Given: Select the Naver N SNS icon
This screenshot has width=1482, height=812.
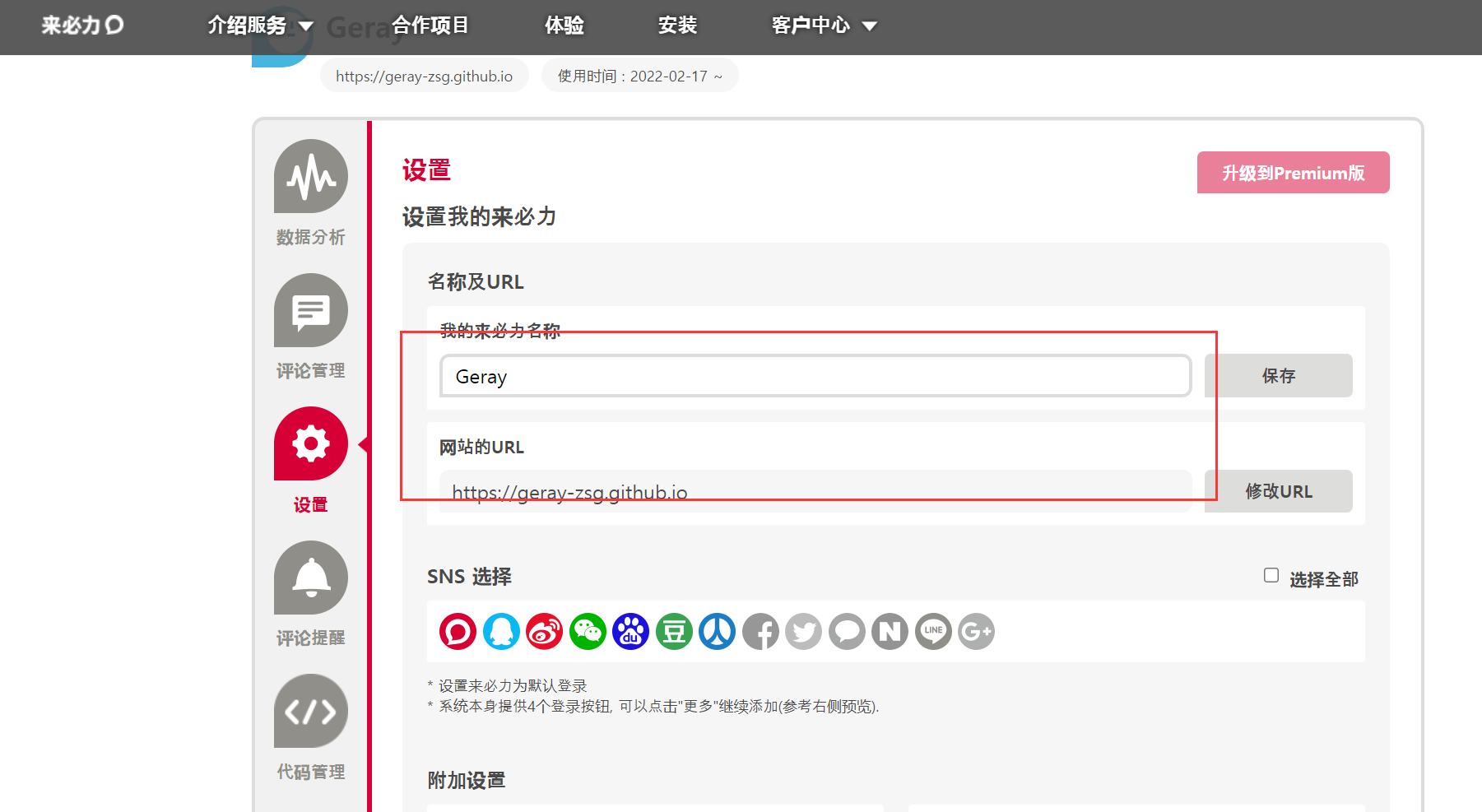Looking at the screenshot, I should pos(890,632).
